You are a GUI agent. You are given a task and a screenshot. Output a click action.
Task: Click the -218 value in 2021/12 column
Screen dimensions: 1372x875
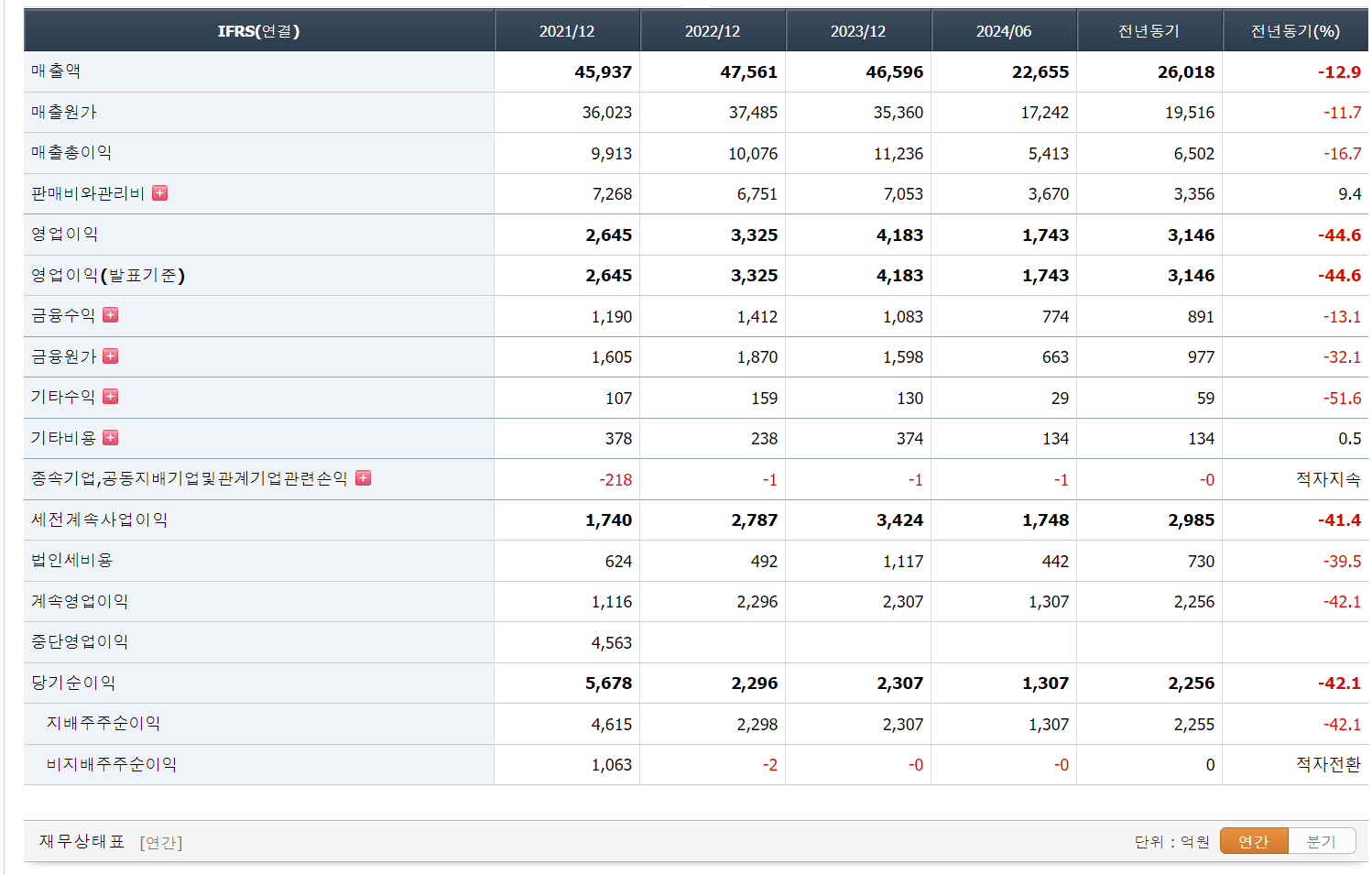tap(615, 480)
